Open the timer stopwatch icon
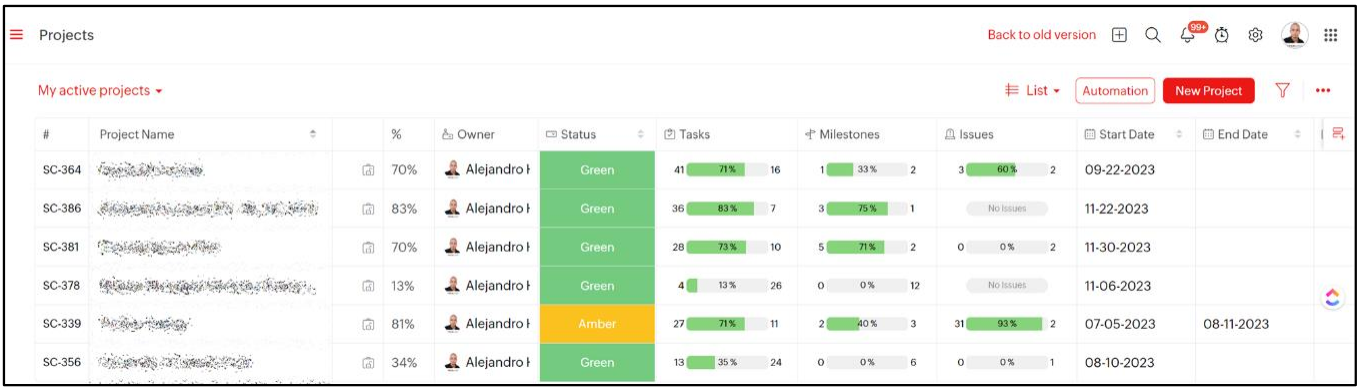1357x388 pixels. pyautogui.click(x=1222, y=35)
